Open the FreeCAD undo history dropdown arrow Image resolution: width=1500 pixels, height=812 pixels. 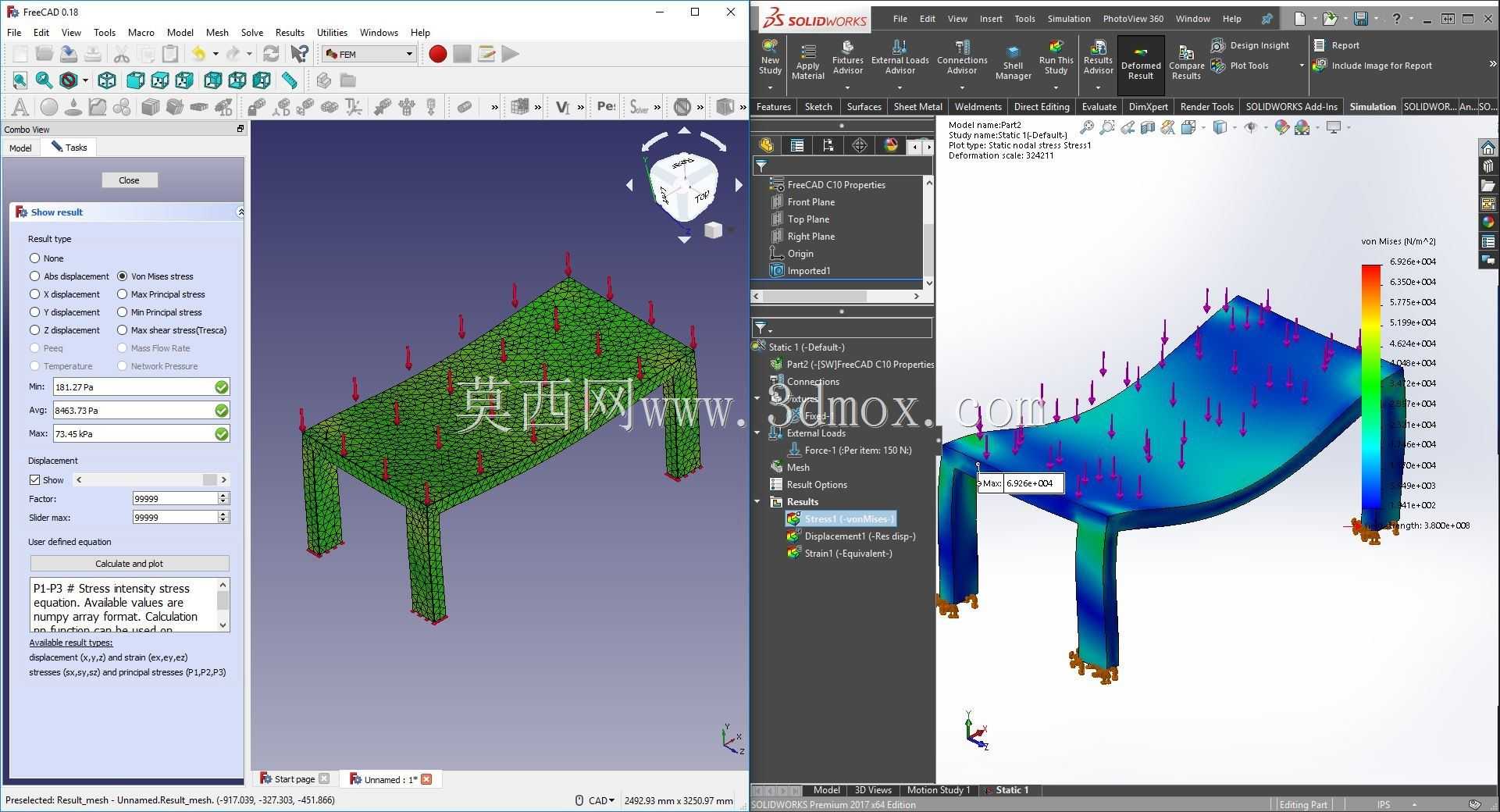pyautogui.click(x=216, y=54)
